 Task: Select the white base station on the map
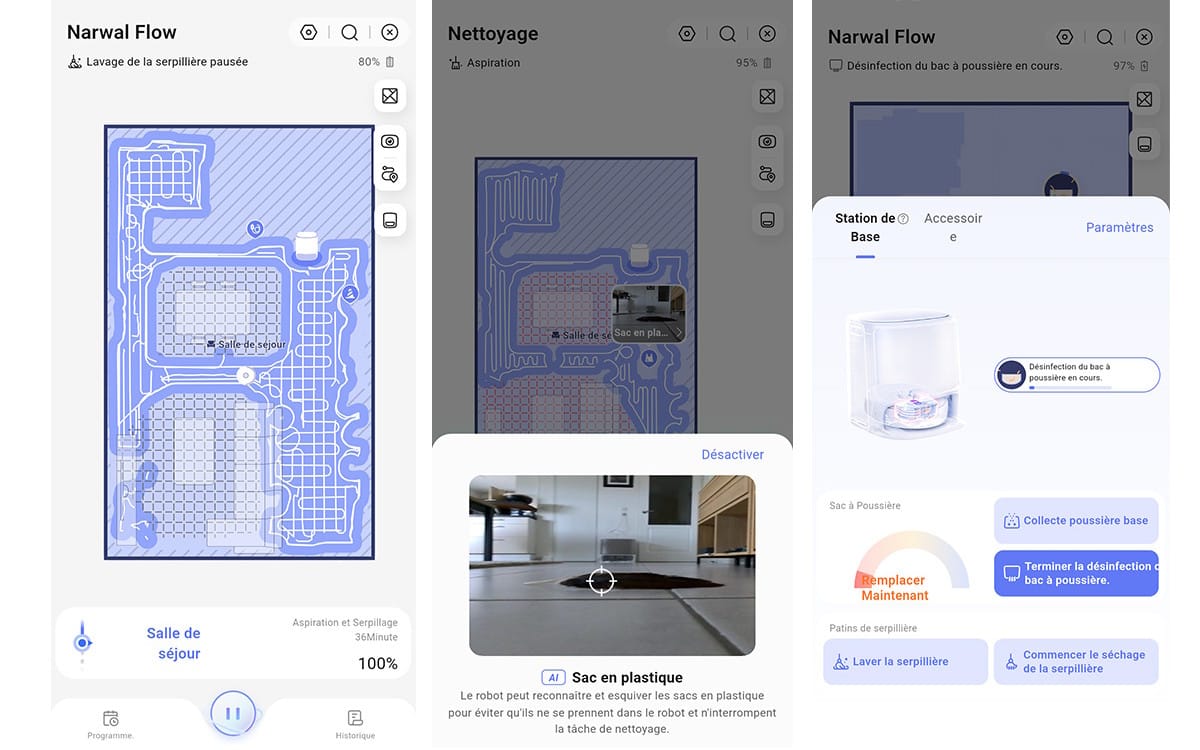click(307, 247)
